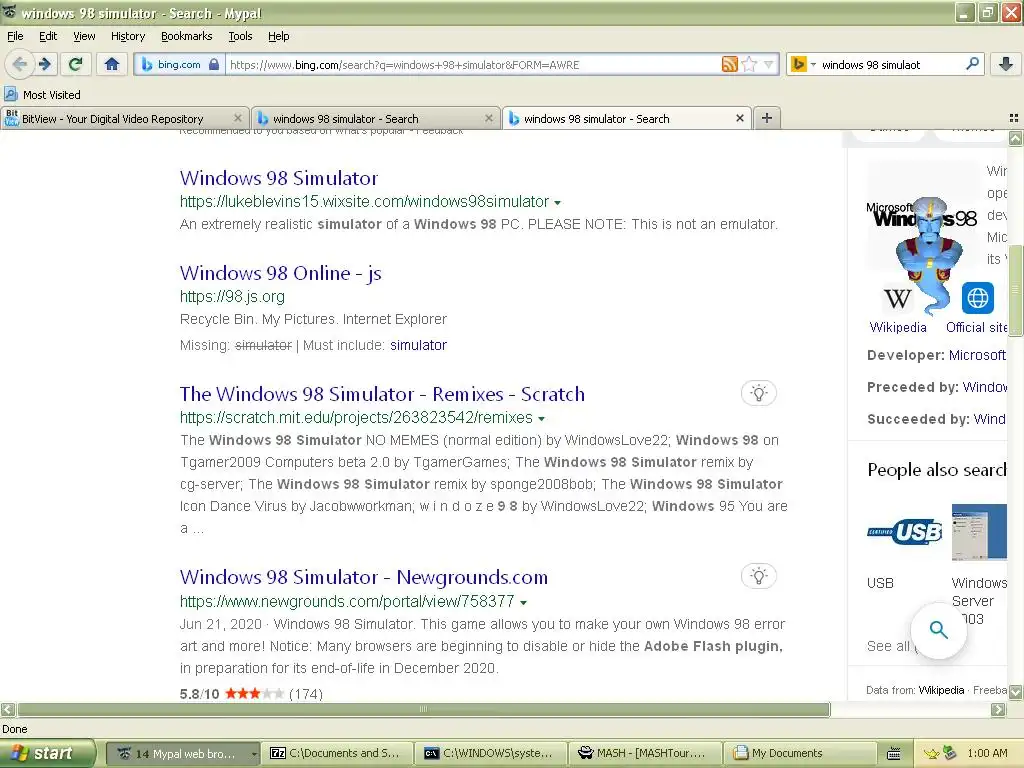This screenshot has width=1024, height=768.
Task: Click the USB related search thumbnail
Action: [x=904, y=532]
